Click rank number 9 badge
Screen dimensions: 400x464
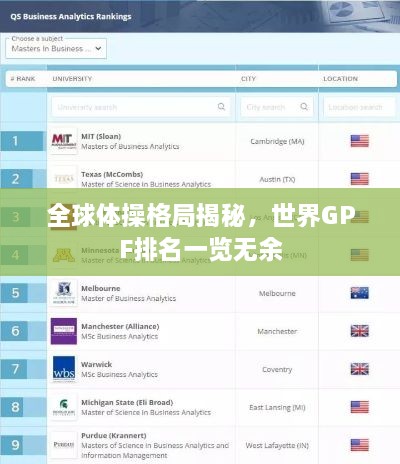click(x=12, y=445)
